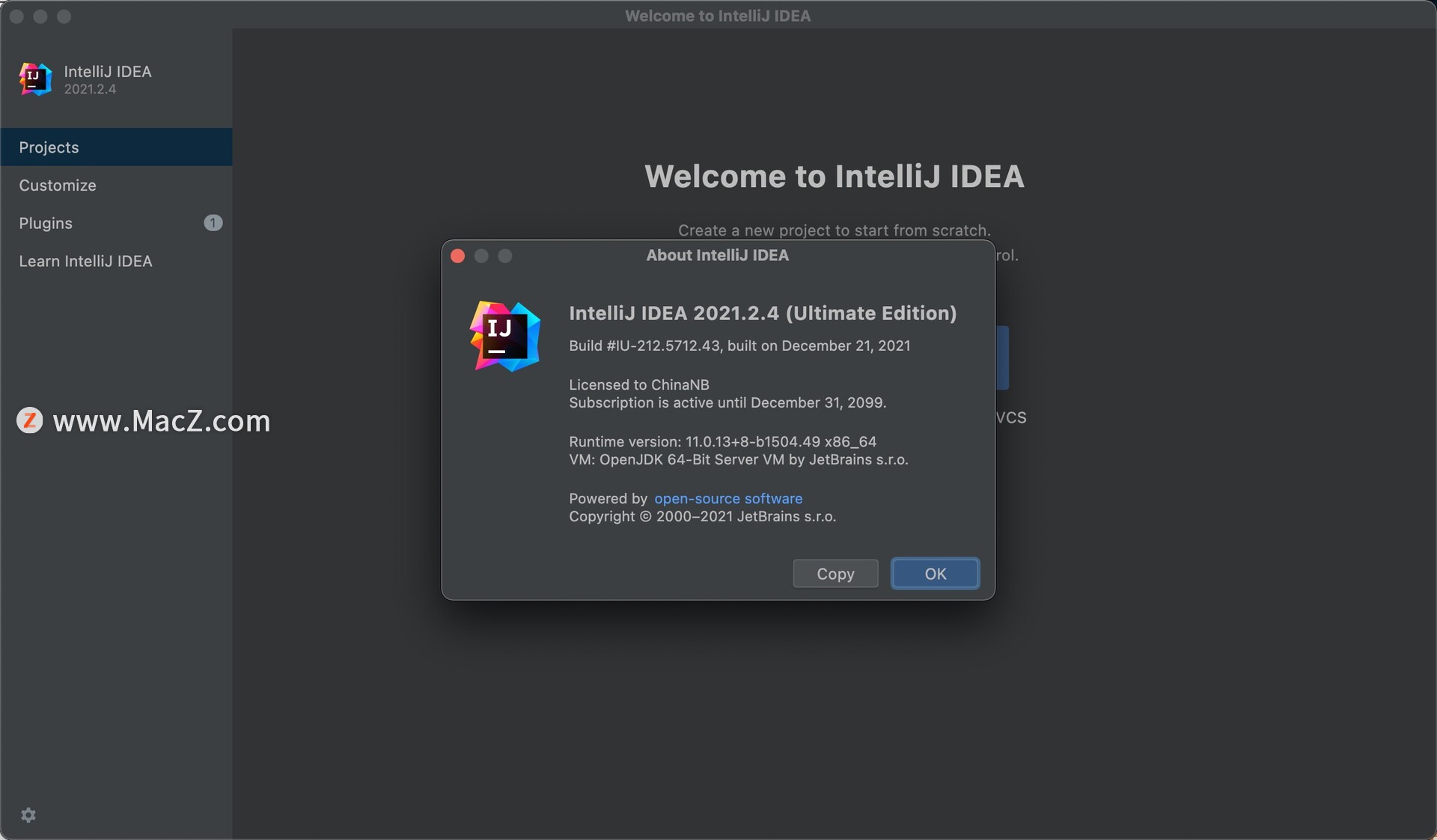Image resolution: width=1437 pixels, height=840 pixels.
Task: Click the large IJ logo in About dialog
Action: (505, 336)
